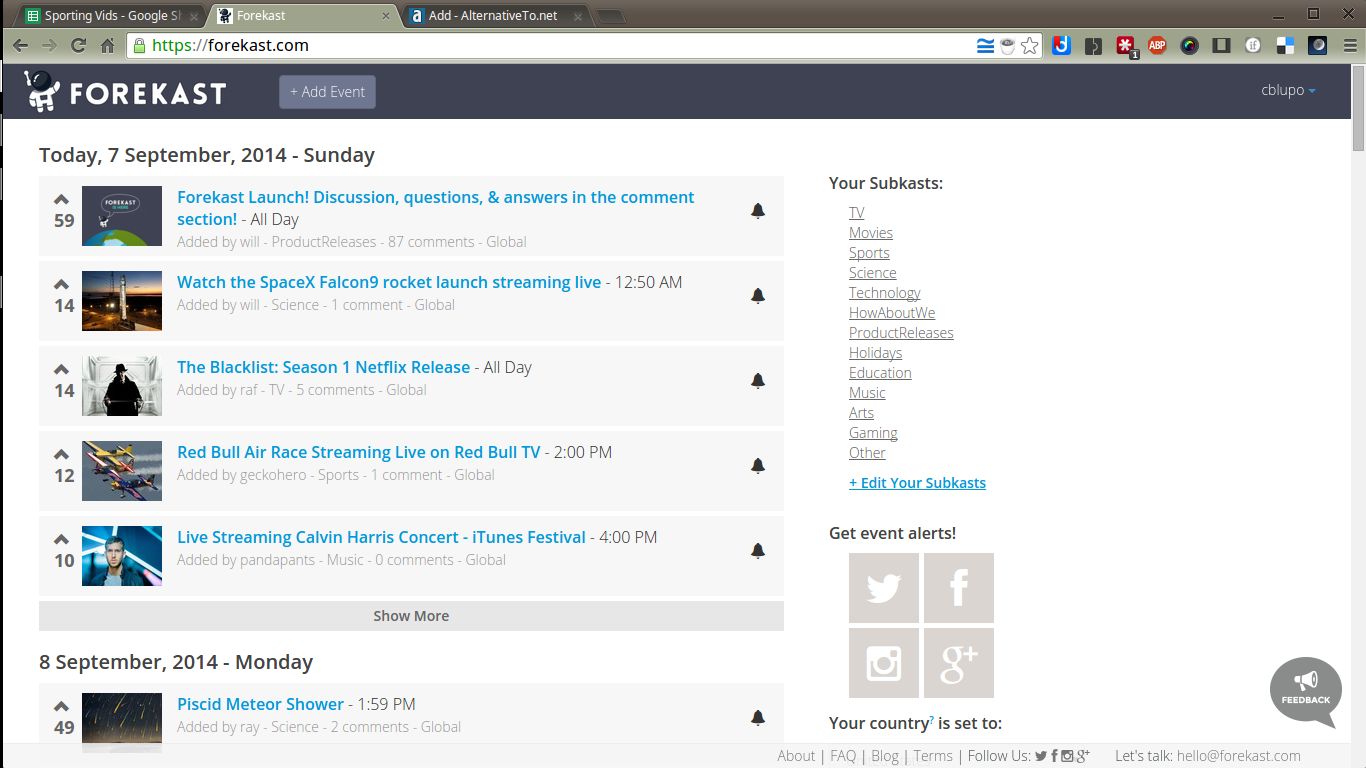Toggle reminder bell for Calvin Harris Concert
Image resolution: width=1366 pixels, height=768 pixels.
pyautogui.click(x=758, y=550)
